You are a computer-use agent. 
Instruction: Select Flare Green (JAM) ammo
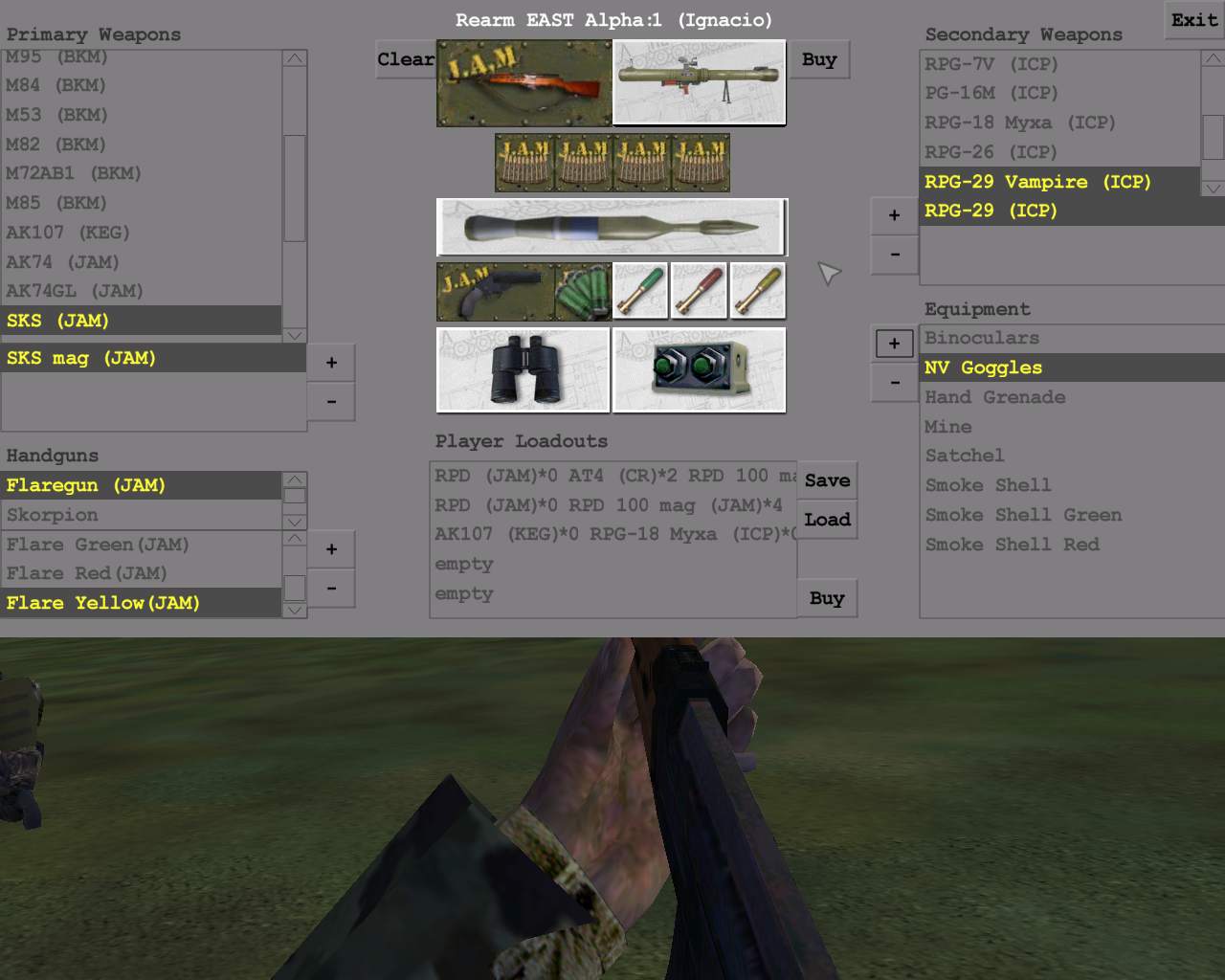142,545
